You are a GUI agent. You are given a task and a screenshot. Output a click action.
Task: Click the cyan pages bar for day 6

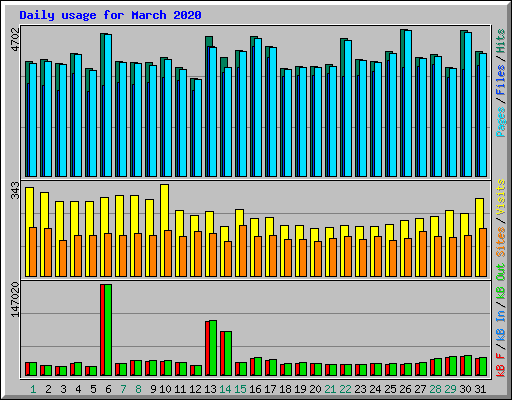click(x=108, y=105)
